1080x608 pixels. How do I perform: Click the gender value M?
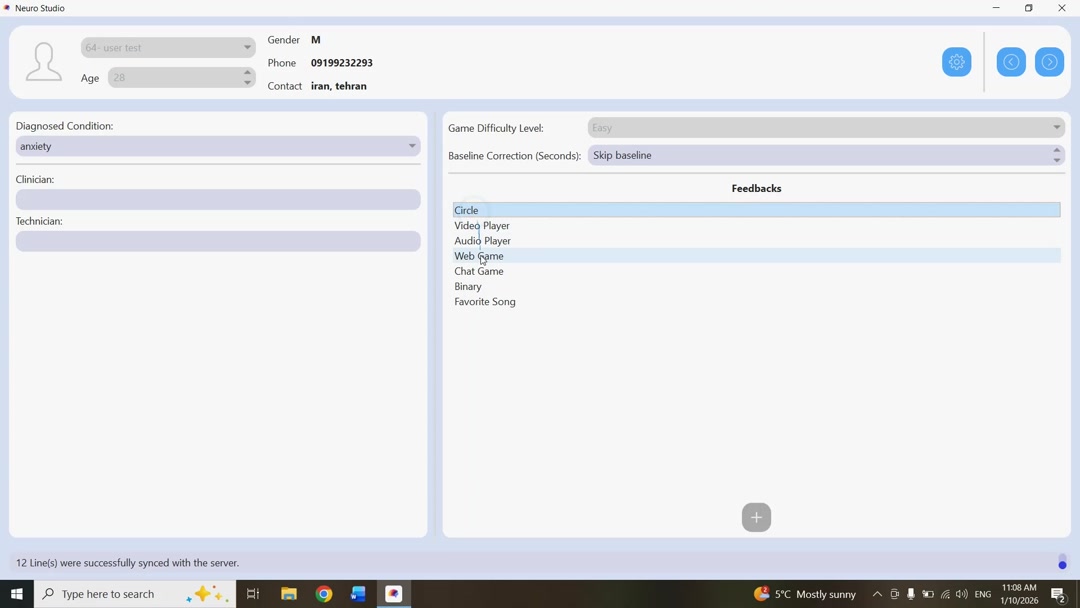[315, 40]
